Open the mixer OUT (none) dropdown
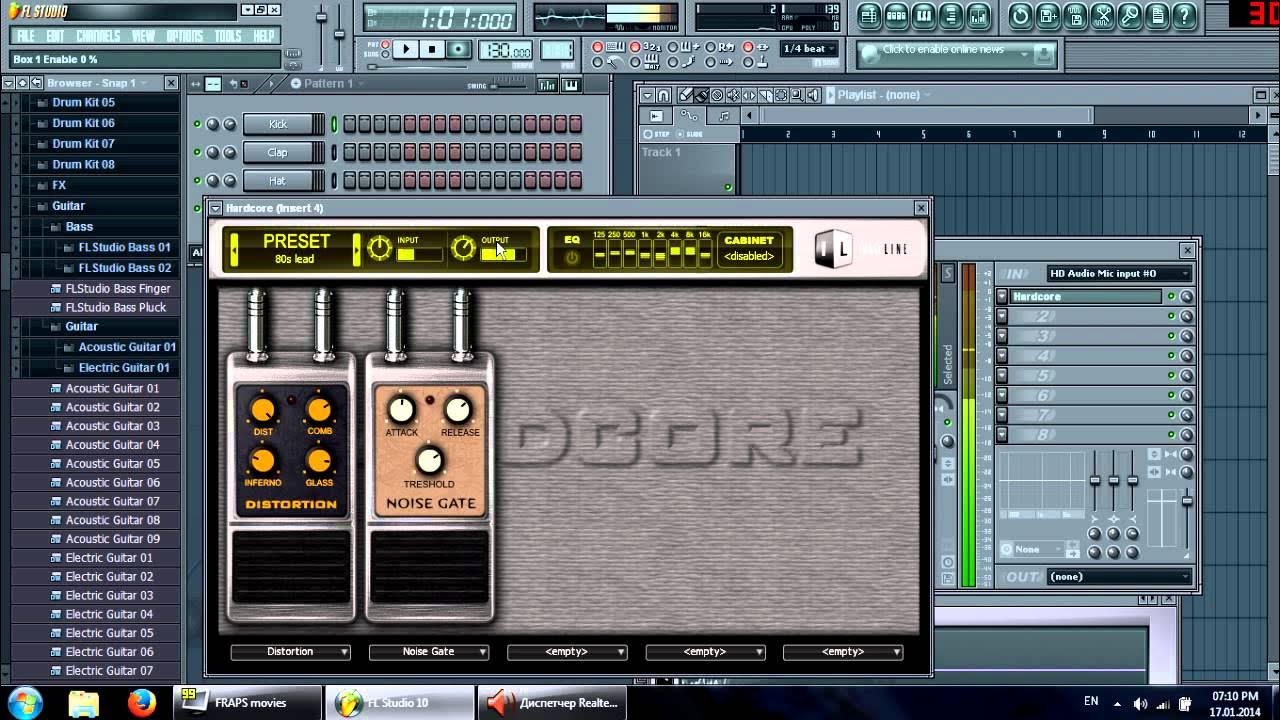 pos(1119,577)
